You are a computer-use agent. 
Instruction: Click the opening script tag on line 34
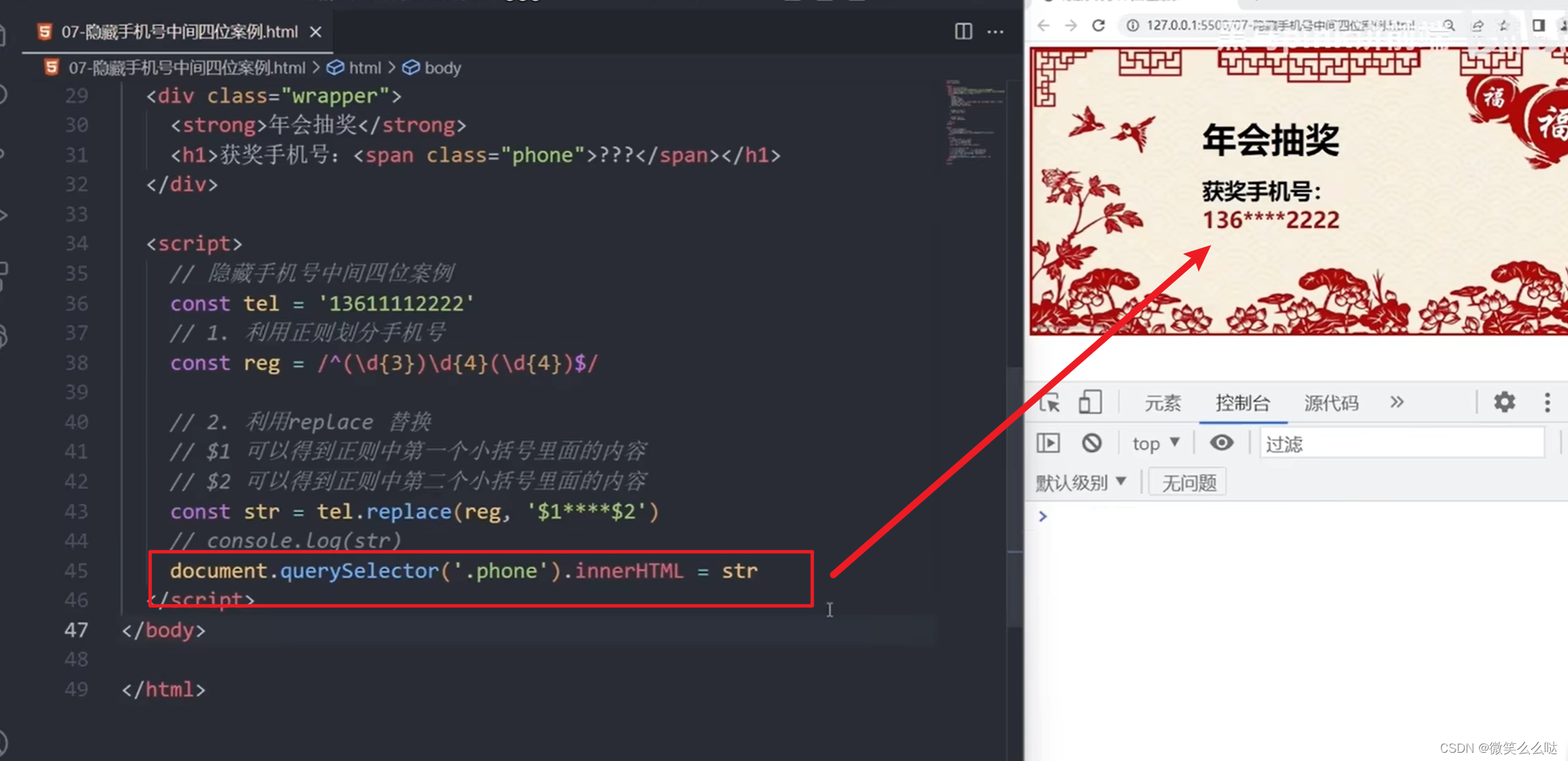coord(194,244)
